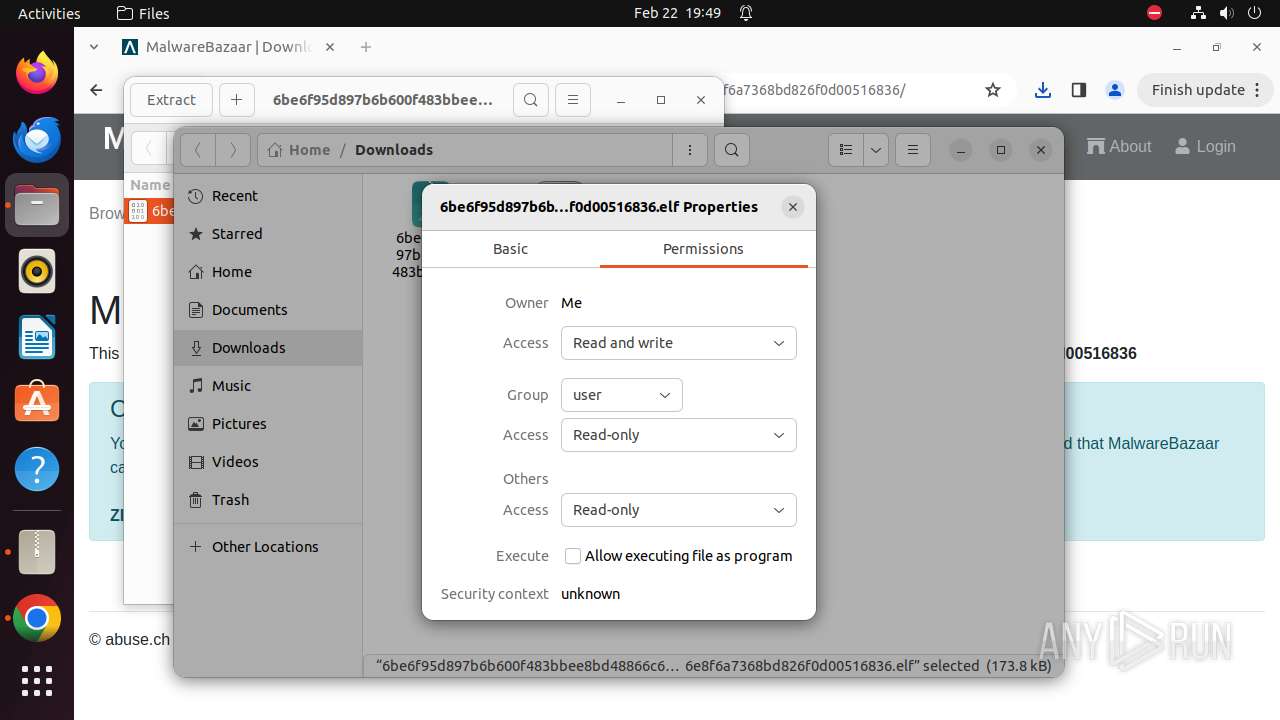The height and width of the screenshot is (720, 1280).
Task: Launch Firefox from the dock
Action: [x=37, y=73]
